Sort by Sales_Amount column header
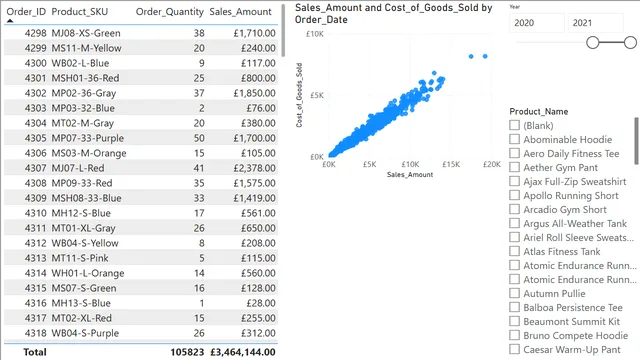Image resolution: width=640 pixels, height=360 pixels. tap(240, 12)
